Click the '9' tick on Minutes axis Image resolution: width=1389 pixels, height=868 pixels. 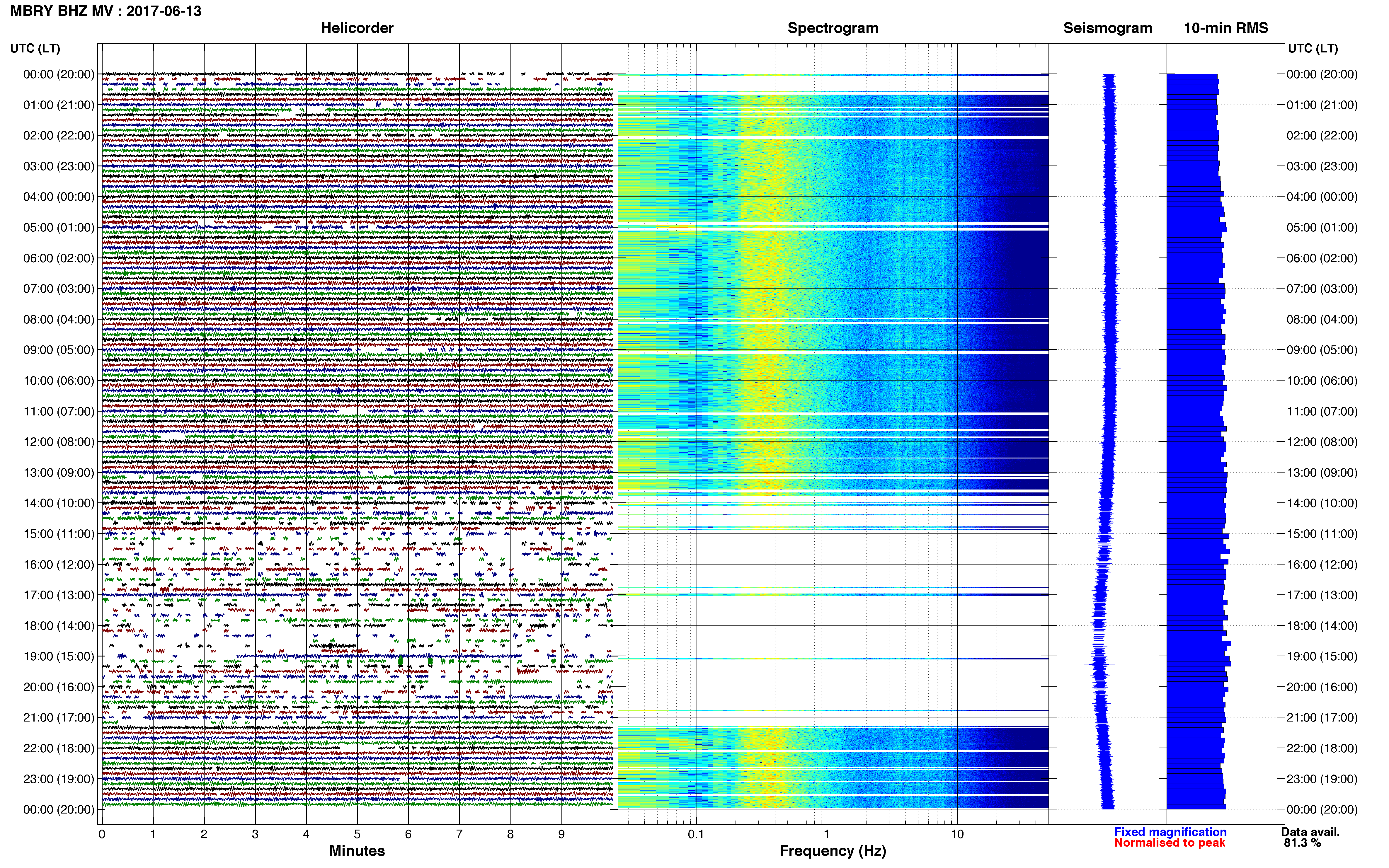click(x=561, y=835)
